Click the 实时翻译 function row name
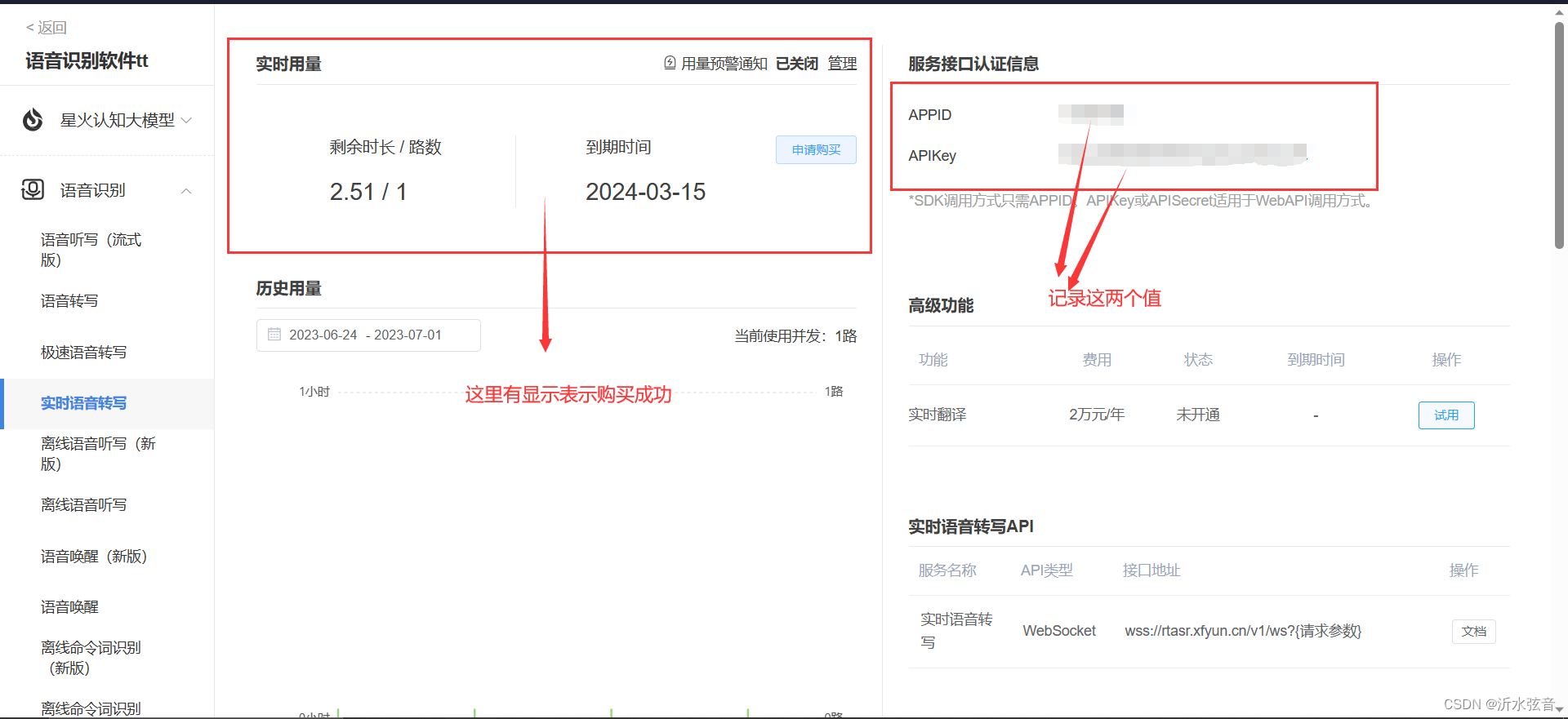The height and width of the screenshot is (719, 1568). point(938,415)
